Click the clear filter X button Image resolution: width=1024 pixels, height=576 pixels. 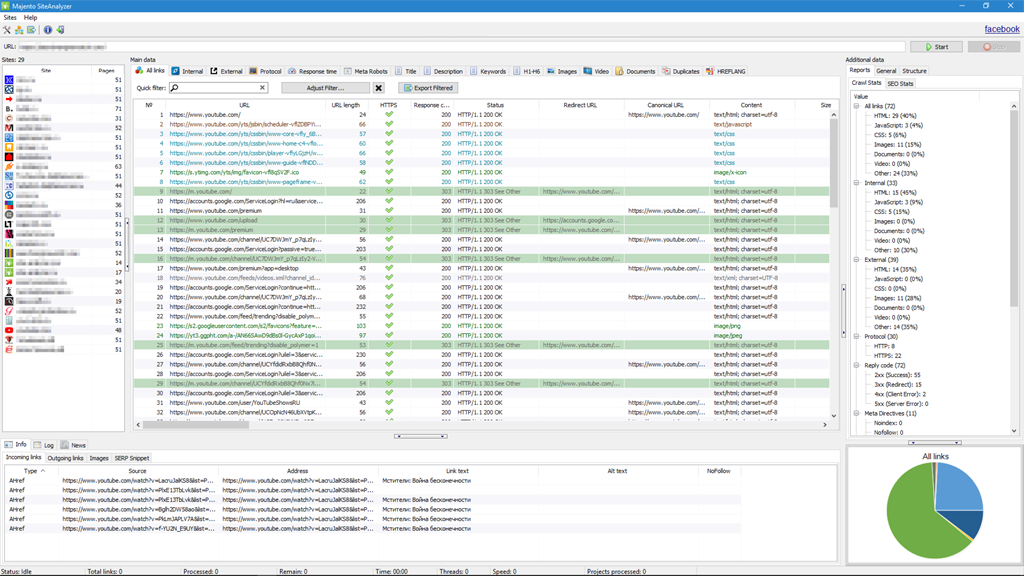[x=378, y=88]
